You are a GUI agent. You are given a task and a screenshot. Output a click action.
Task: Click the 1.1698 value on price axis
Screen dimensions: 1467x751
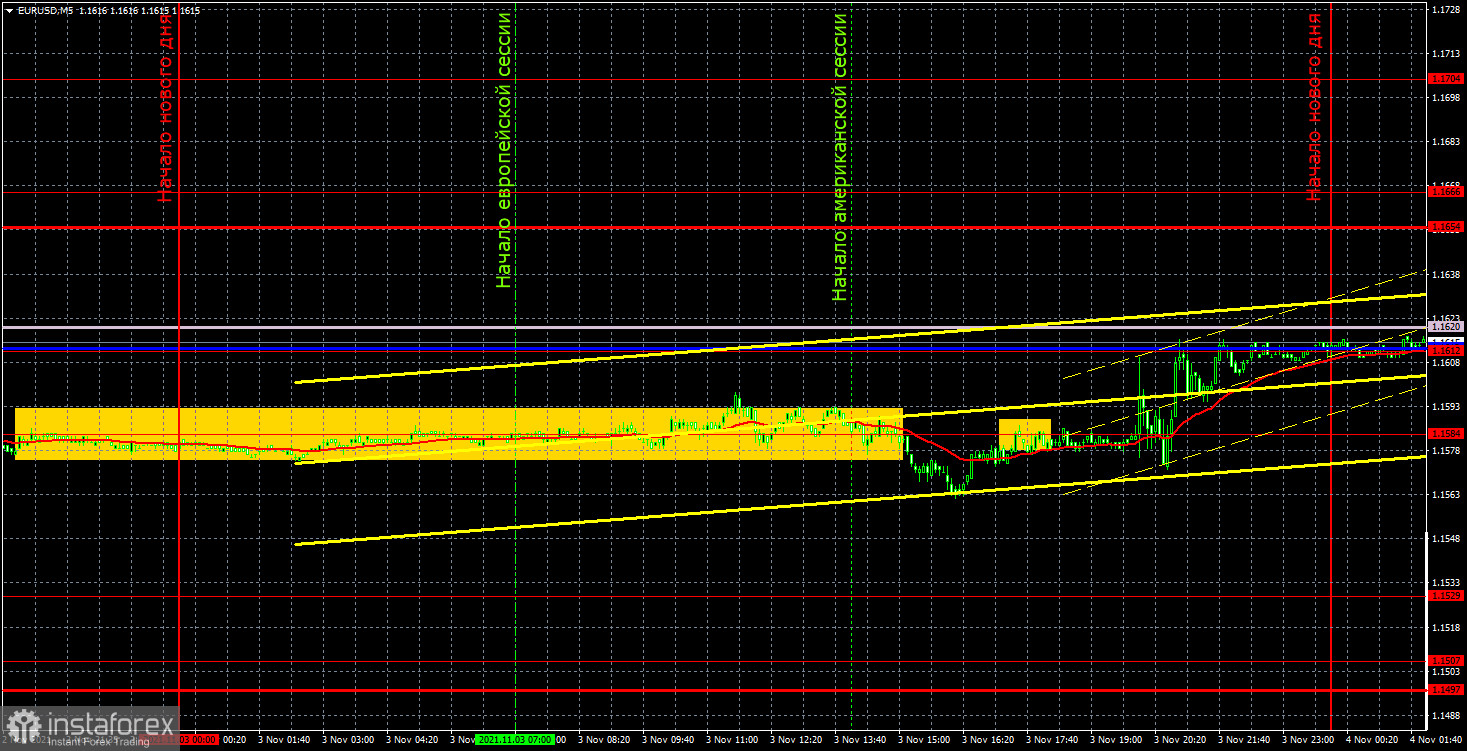click(1447, 97)
